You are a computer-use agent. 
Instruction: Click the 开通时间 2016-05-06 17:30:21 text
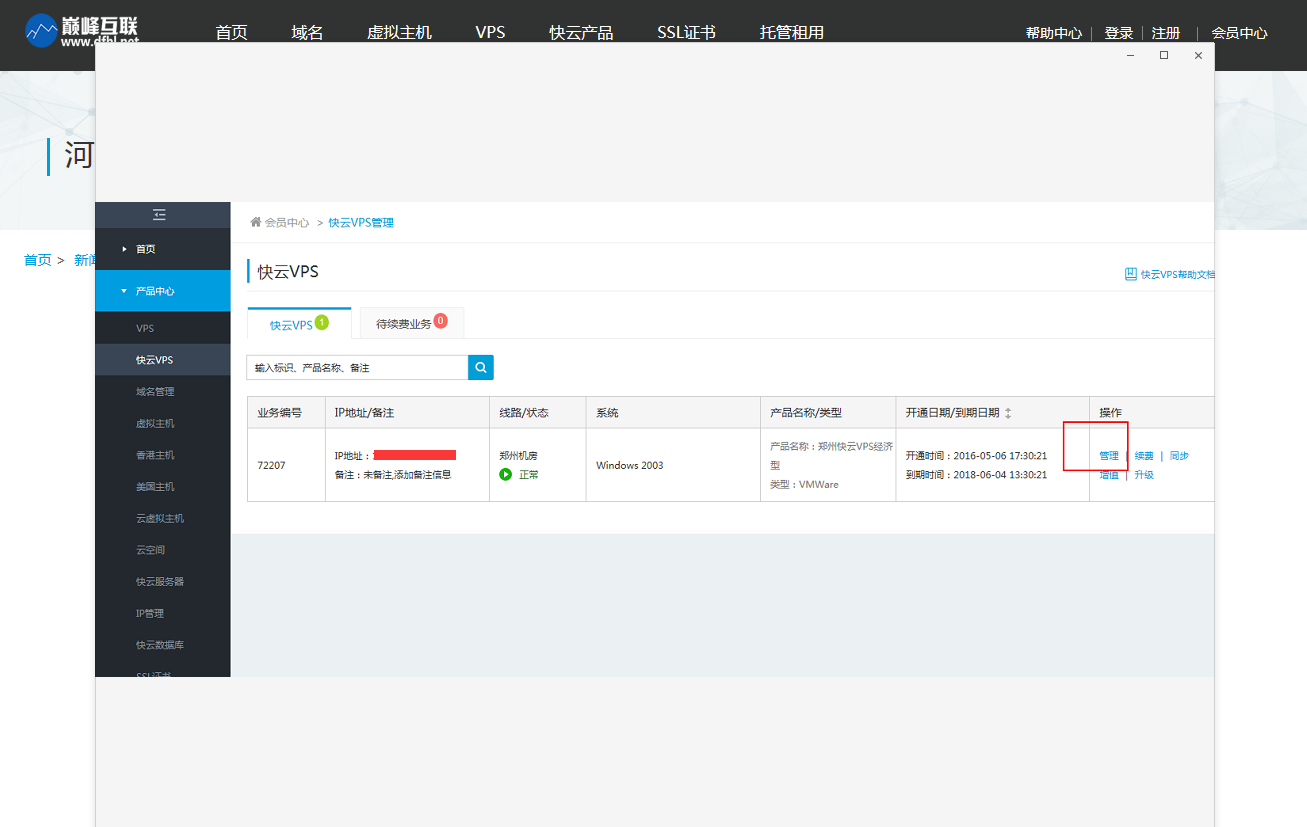(x=976, y=456)
